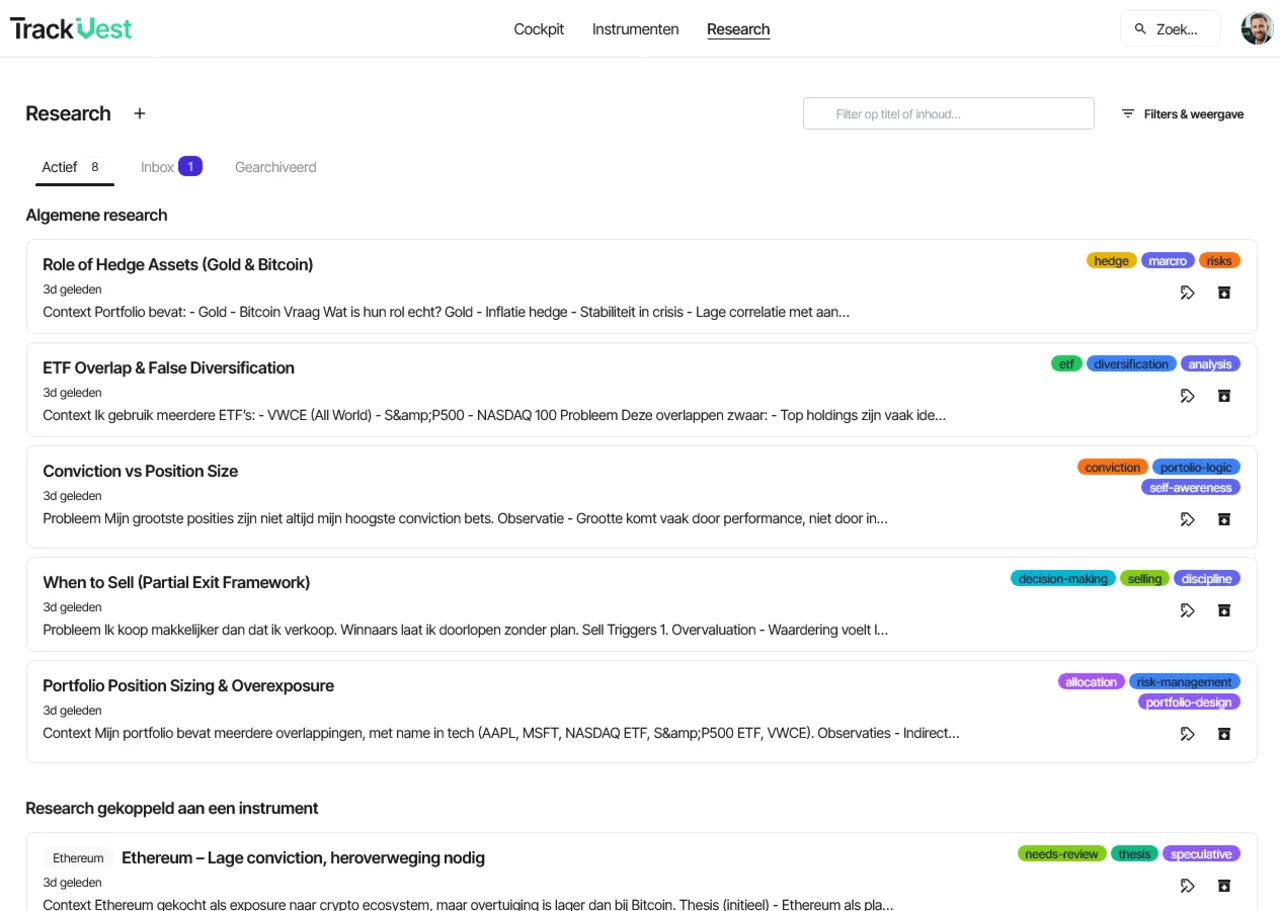Screen dimensions: 1280x911
Task: Switch to the Inbox tab
Action: point(171,167)
